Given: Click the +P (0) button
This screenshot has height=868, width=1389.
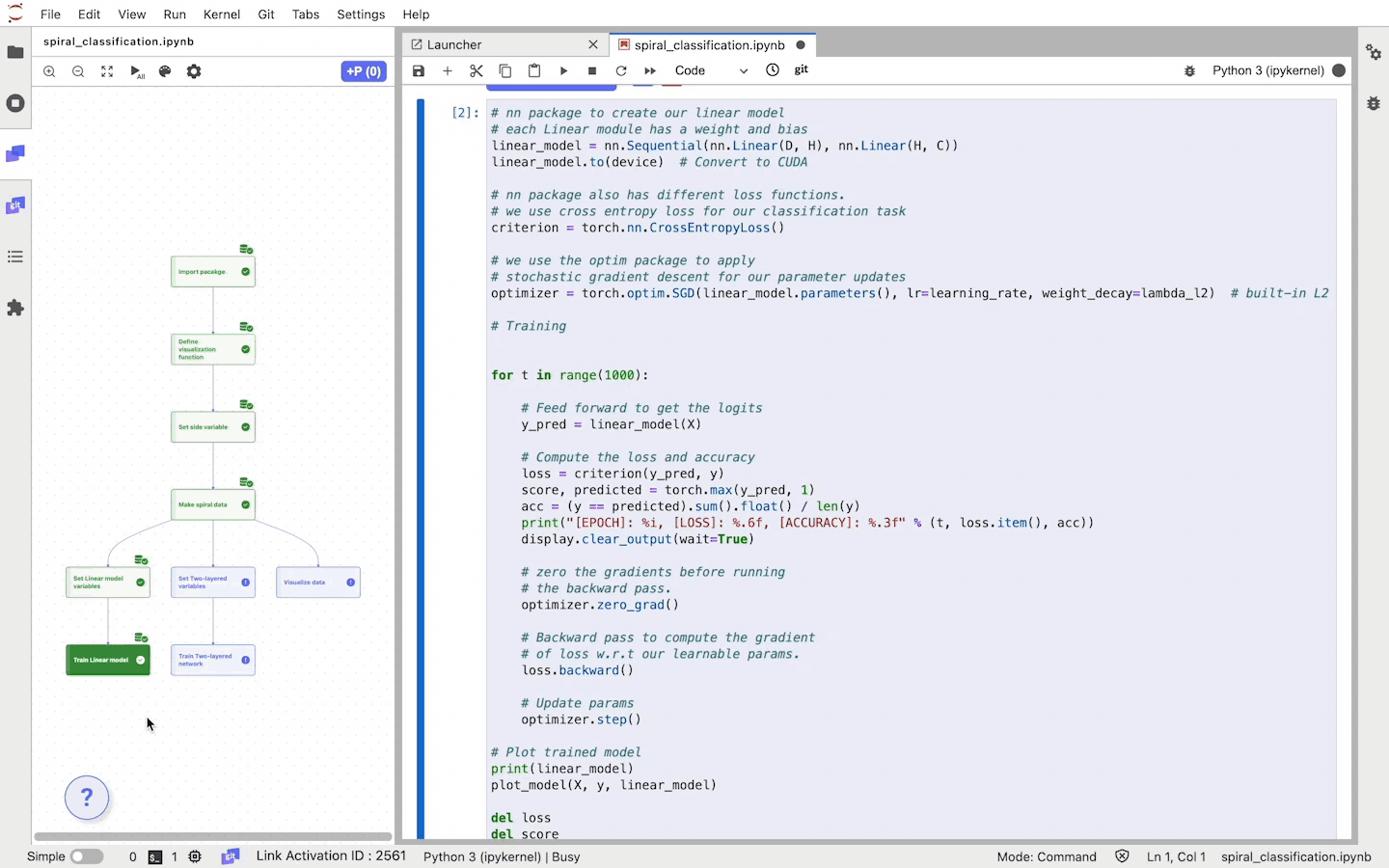Looking at the screenshot, I should click(x=364, y=71).
